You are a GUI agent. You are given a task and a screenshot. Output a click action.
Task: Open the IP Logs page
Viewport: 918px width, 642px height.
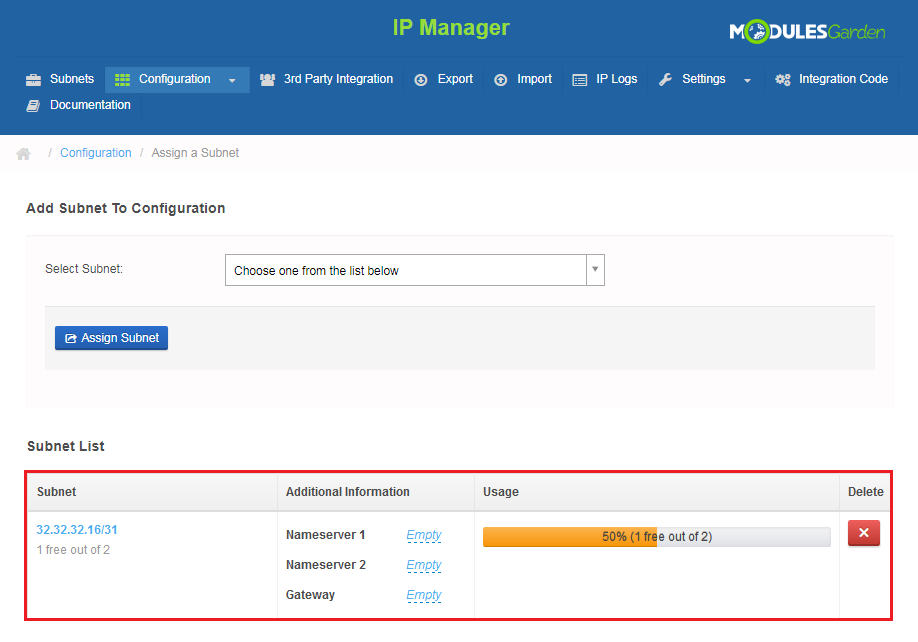click(x=616, y=79)
